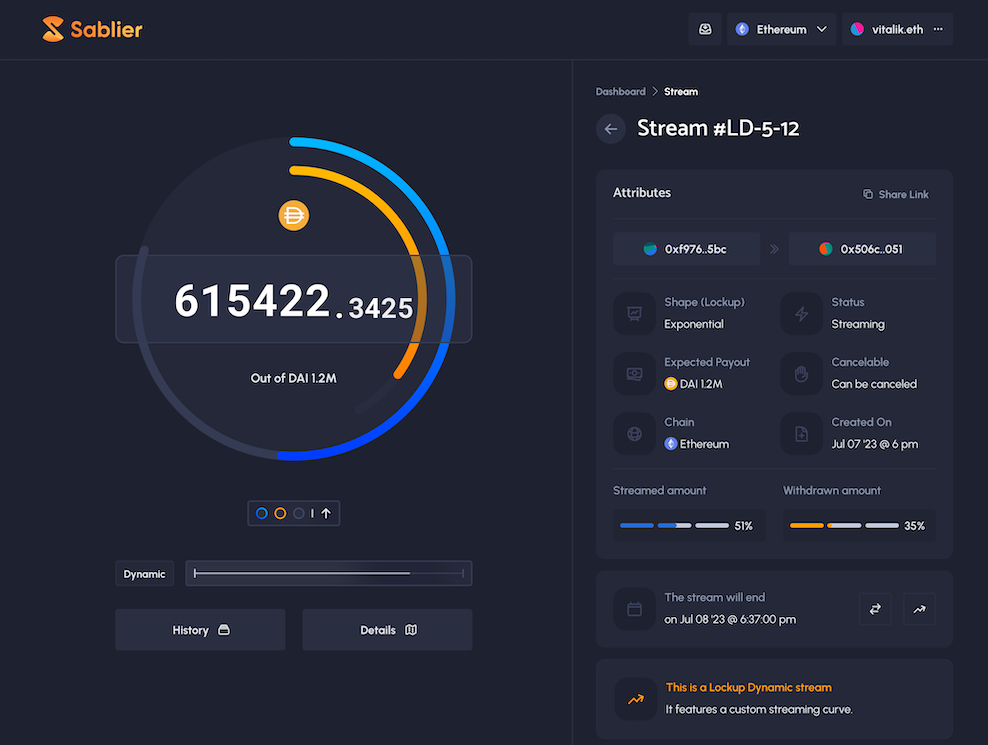Click the Exponential shape value
The image size is (988, 745).
tap(694, 324)
